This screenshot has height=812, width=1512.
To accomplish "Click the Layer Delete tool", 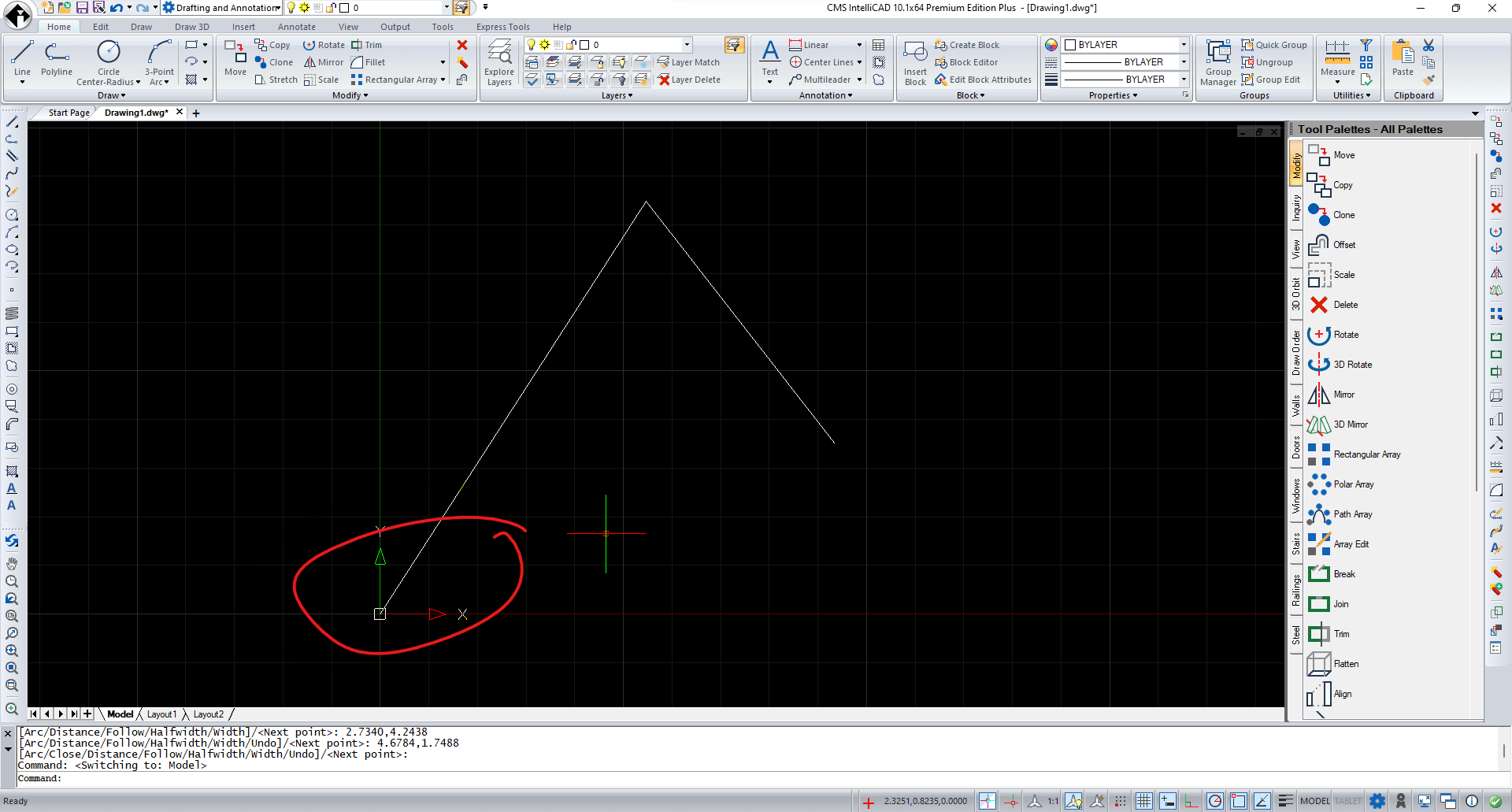I will coord(689,80).
